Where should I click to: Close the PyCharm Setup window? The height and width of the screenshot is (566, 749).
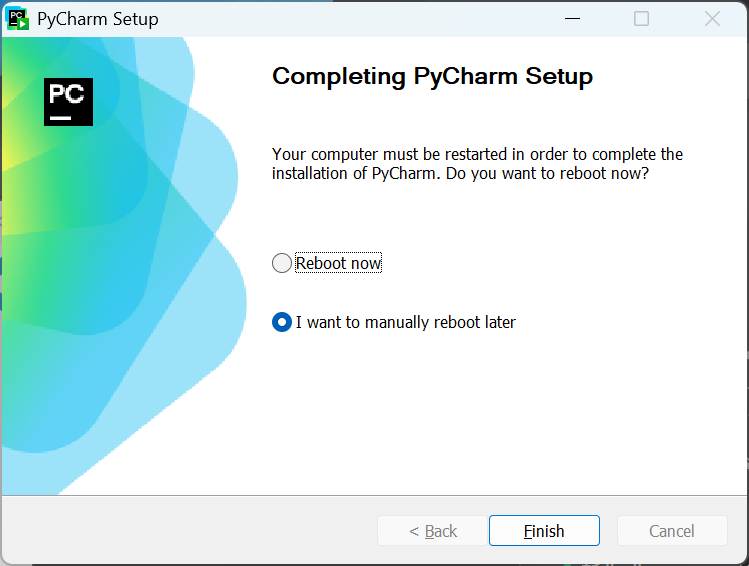tap(712, 19)
